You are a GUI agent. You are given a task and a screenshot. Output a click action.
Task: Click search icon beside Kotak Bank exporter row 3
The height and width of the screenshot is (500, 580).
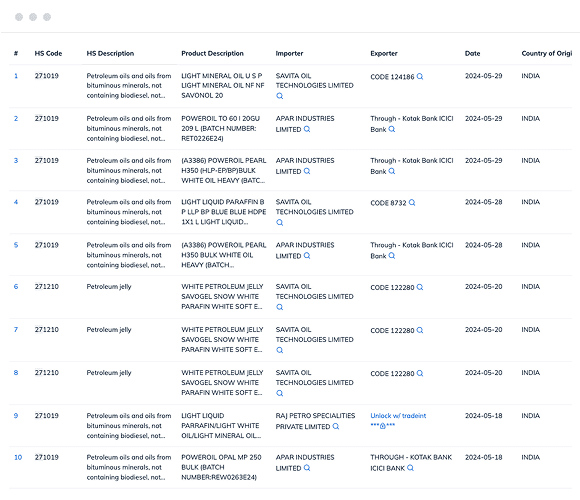point(392,171)
